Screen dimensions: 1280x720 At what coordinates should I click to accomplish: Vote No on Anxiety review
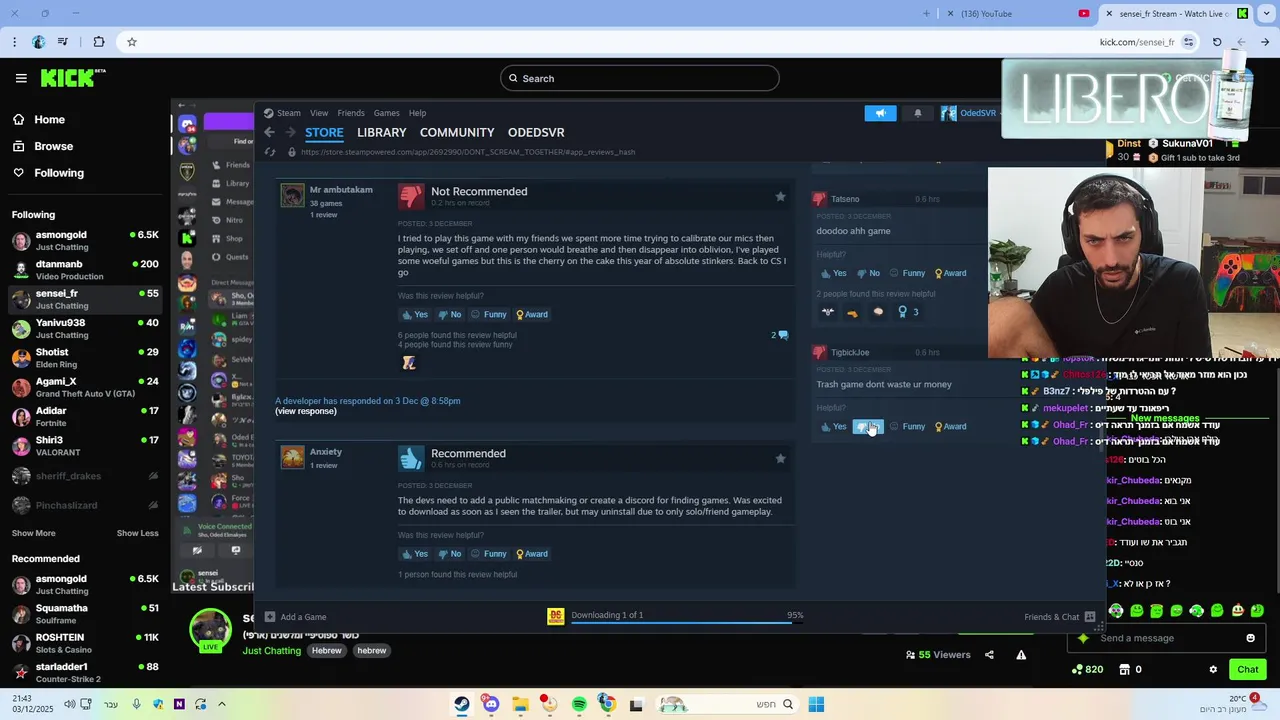pyautogui.click(x=450, y=554)
